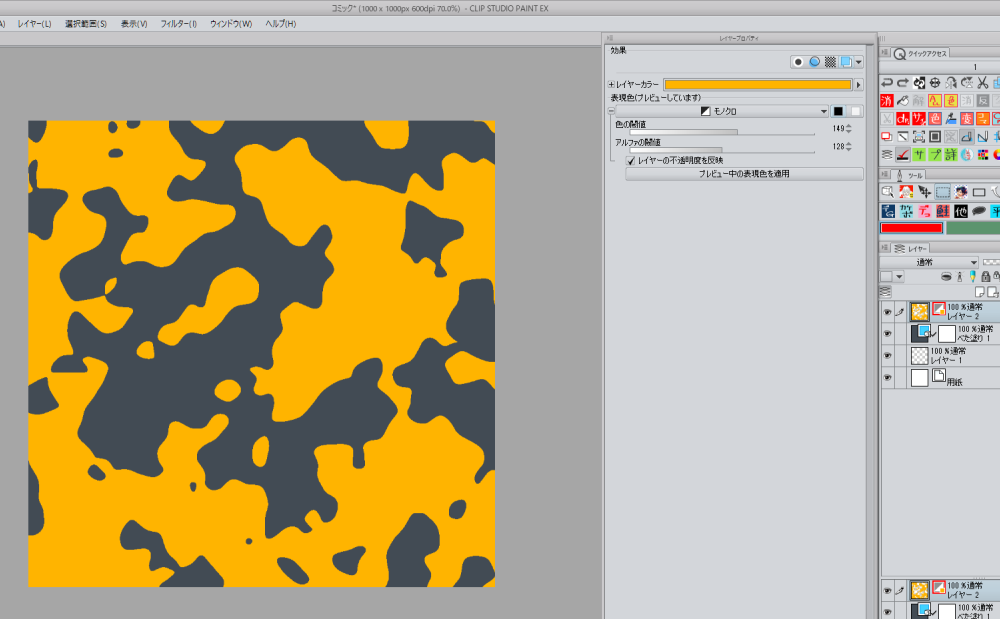1000x619 pixels.
Task: Open the ヘルプ(H) menu
Action: [x=281, y=24]
